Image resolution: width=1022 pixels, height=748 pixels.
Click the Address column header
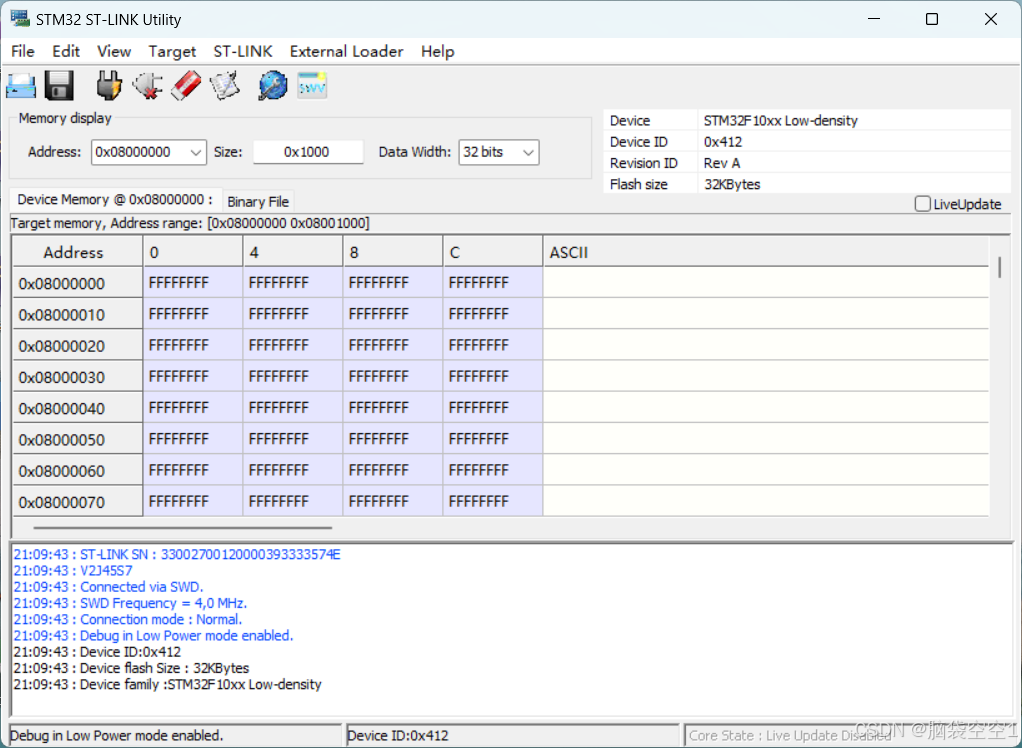tap(78, 252)
